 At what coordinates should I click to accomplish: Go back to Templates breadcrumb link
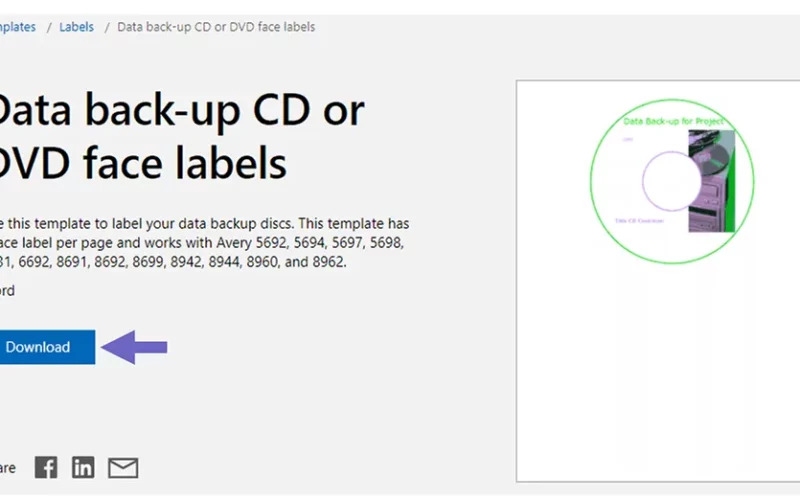(x=18, y=27)
